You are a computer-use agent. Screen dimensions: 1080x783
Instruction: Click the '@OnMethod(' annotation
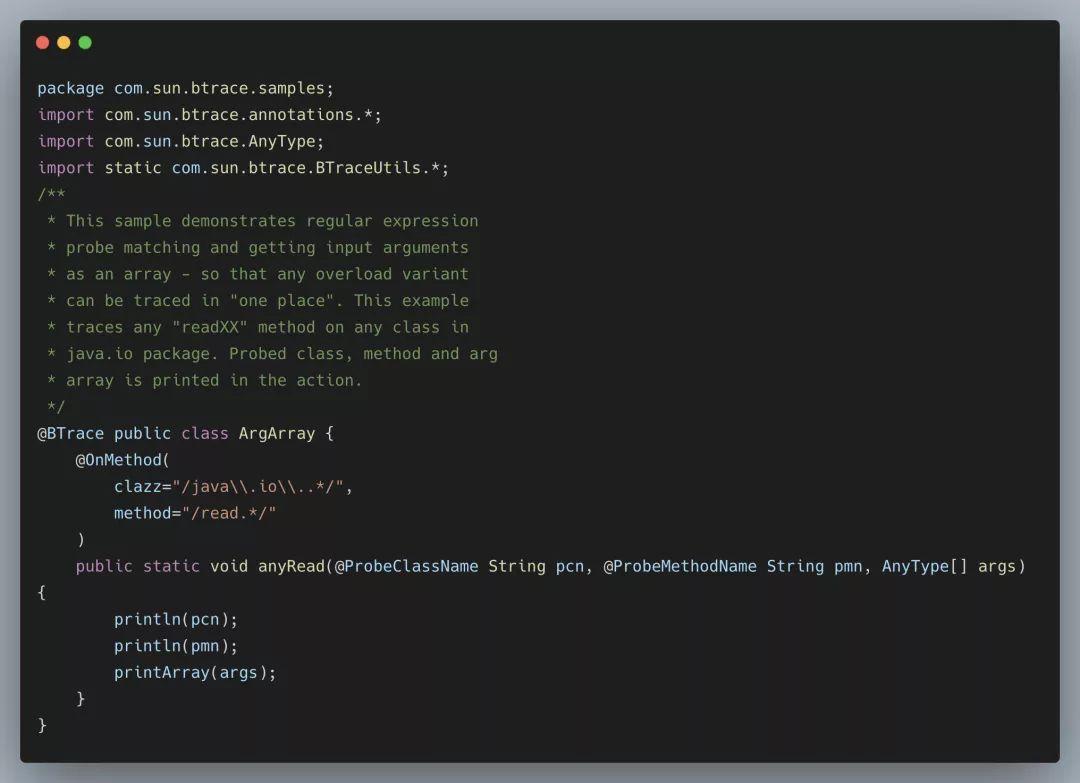point(123,460)
